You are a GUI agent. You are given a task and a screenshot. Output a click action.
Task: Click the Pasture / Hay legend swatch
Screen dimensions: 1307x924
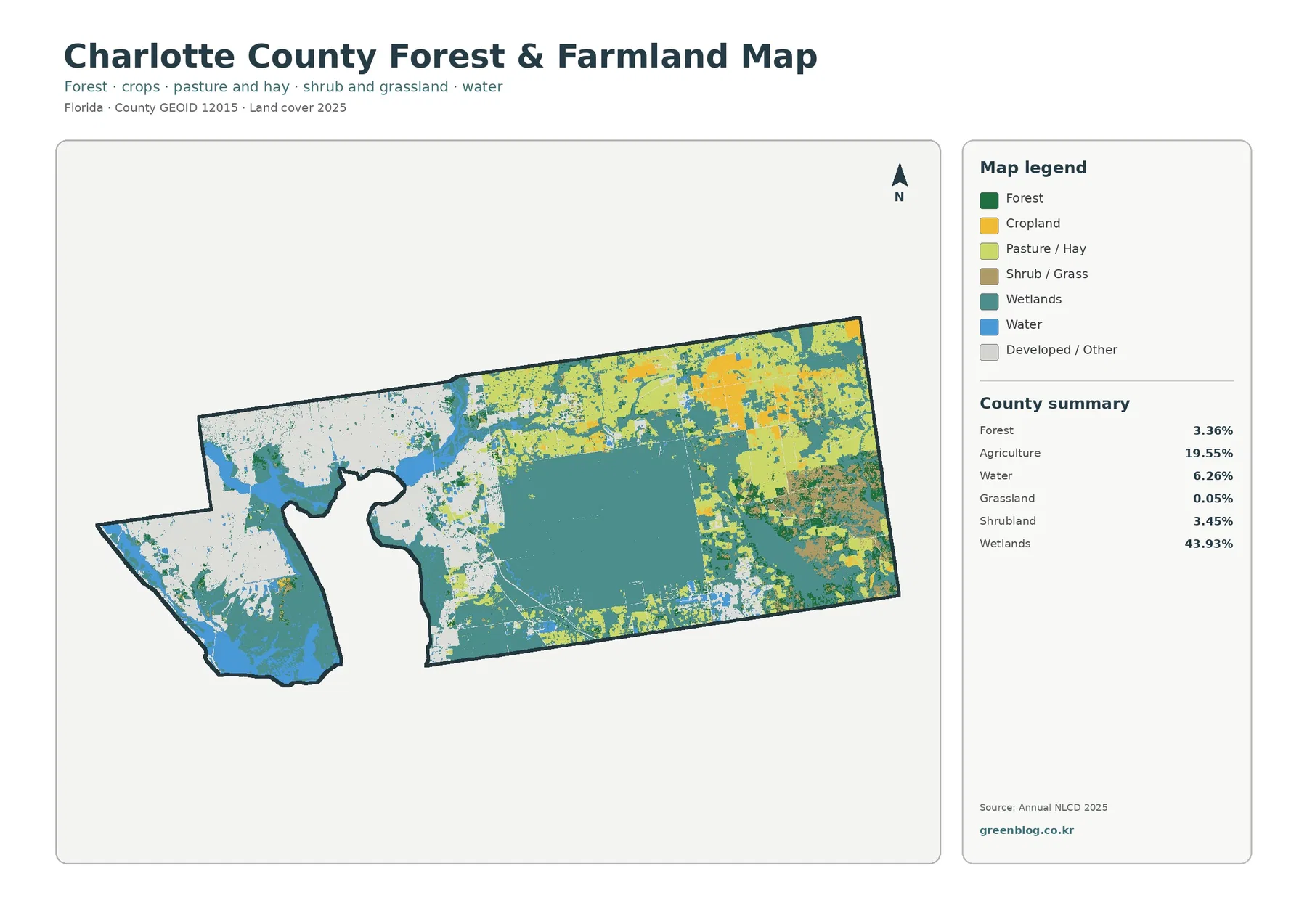988,251
